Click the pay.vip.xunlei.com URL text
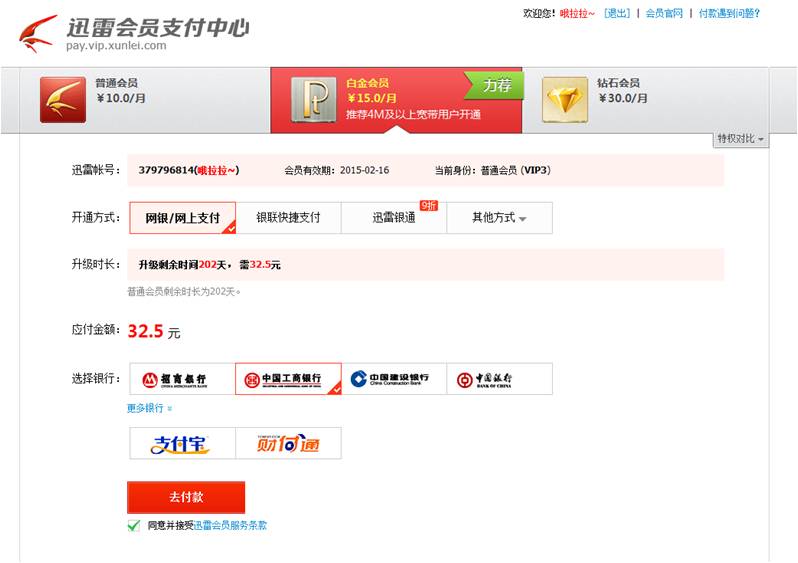 tap(116, 45)
